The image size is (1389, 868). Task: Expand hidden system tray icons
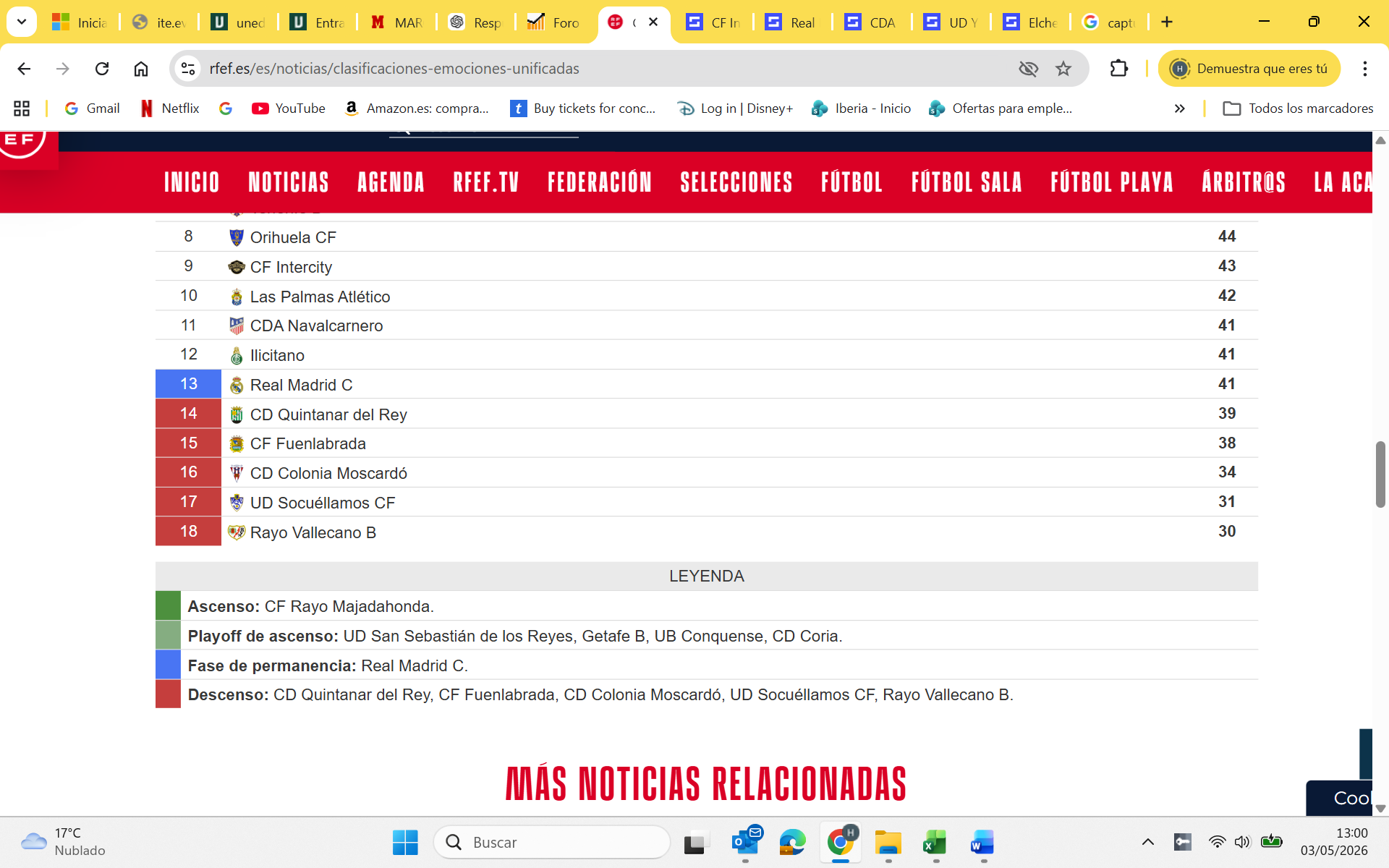coord(1148,842)
